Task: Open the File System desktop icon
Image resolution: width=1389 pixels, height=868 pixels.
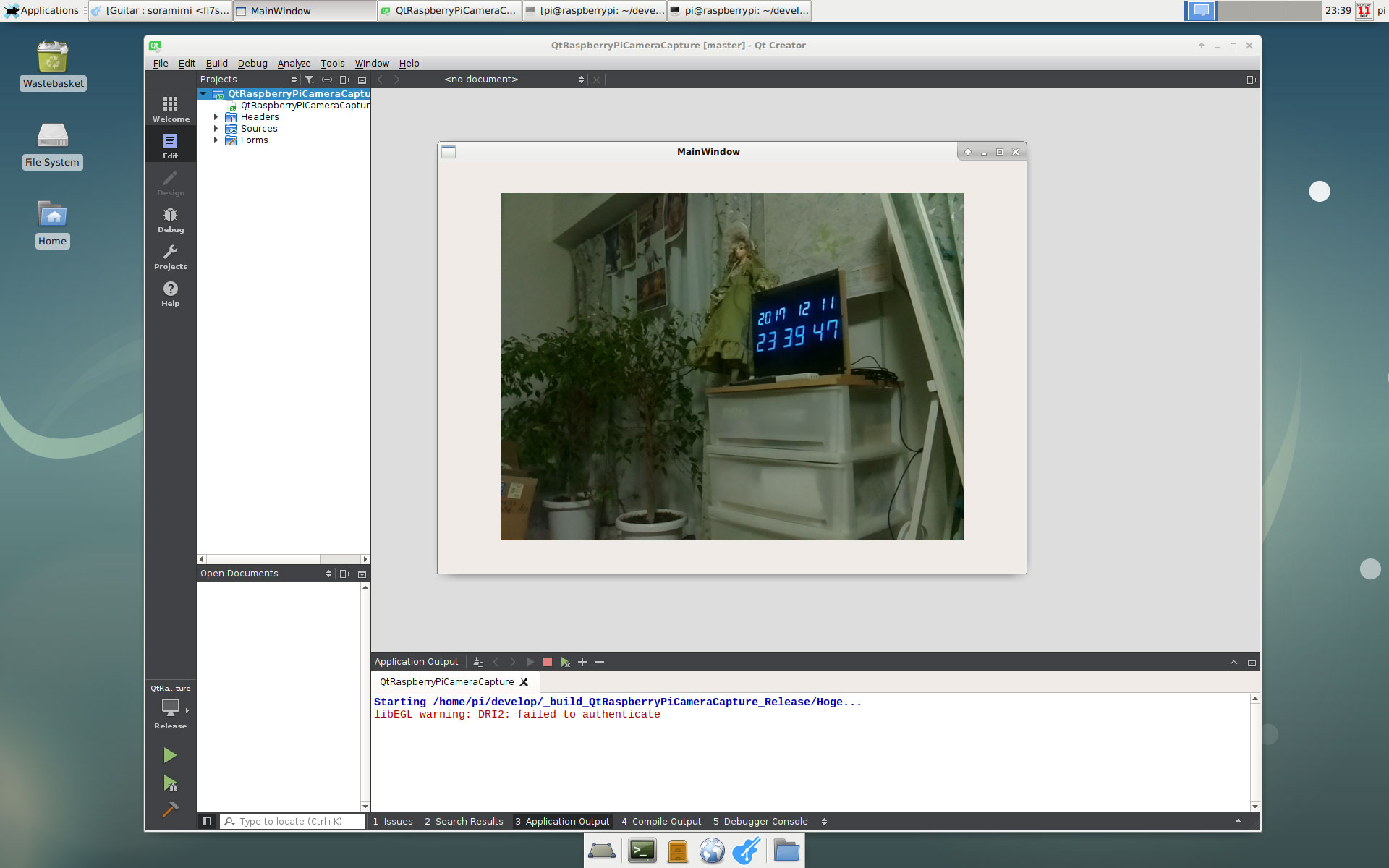Action: click(52, 145)
